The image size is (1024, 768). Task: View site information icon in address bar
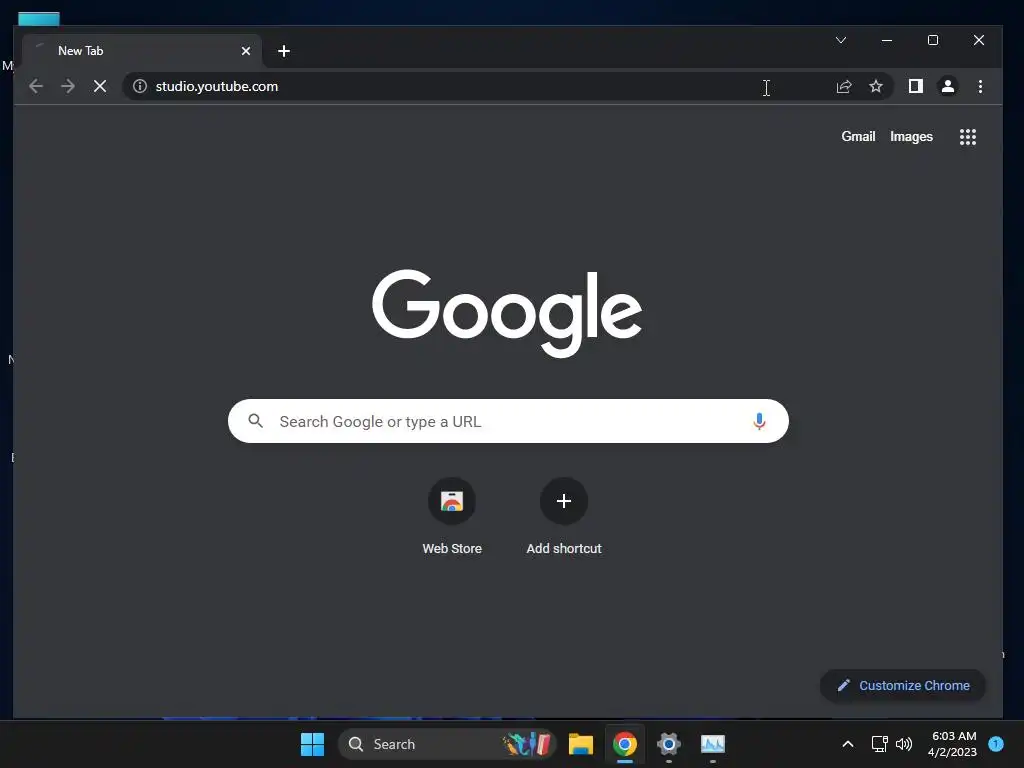pyautogui.click(x=140, y=86)
